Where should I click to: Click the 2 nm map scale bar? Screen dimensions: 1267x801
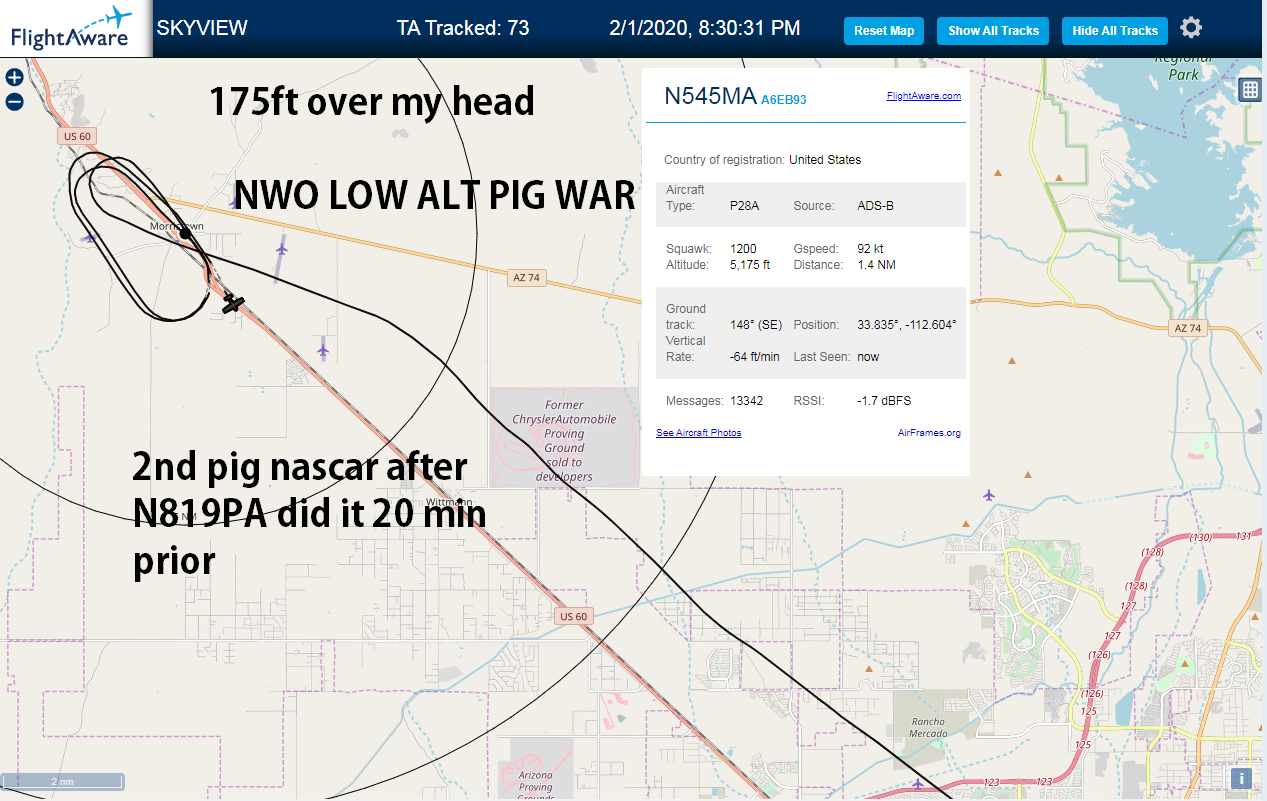click(x=62, y=781)
